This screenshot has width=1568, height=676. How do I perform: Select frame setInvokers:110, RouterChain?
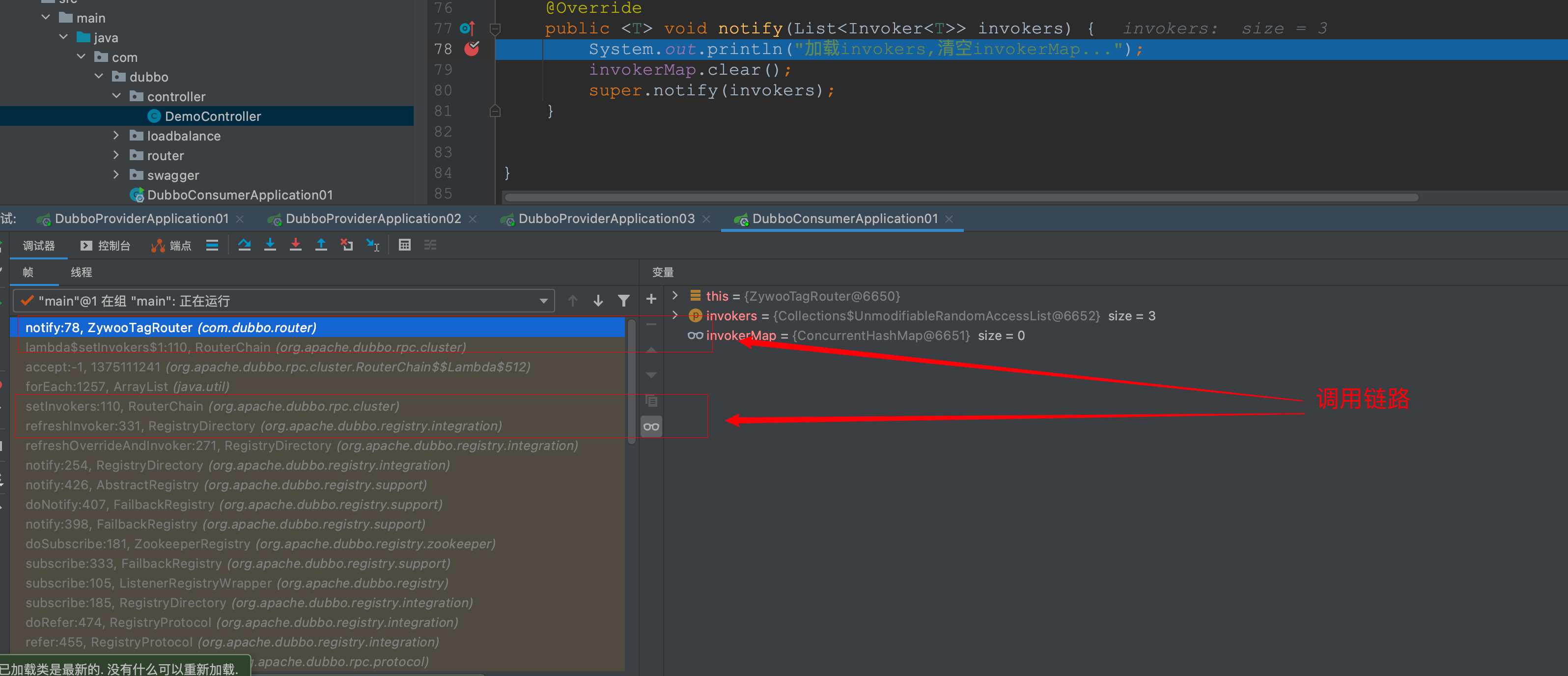(318, 406)
